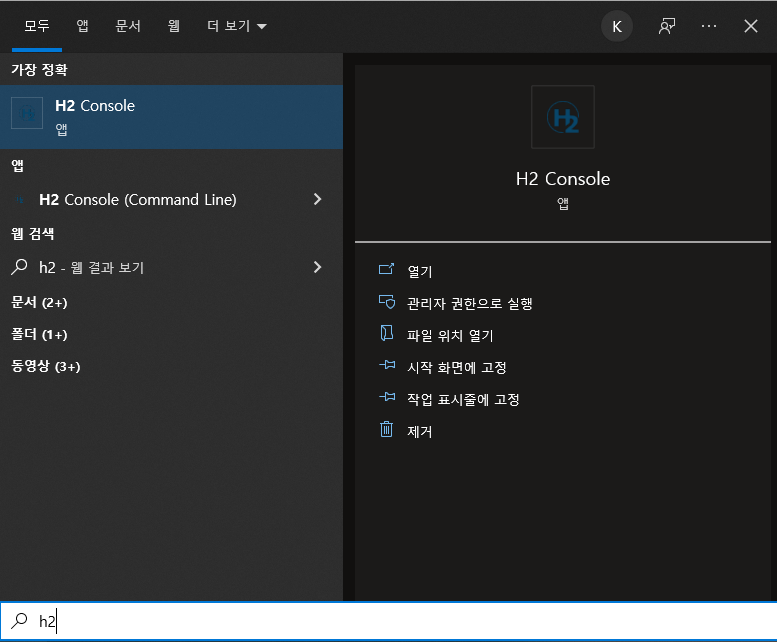Click the 가장 정확 section header
This screenshot has width=777, height=642.
(x=39, y=69)
